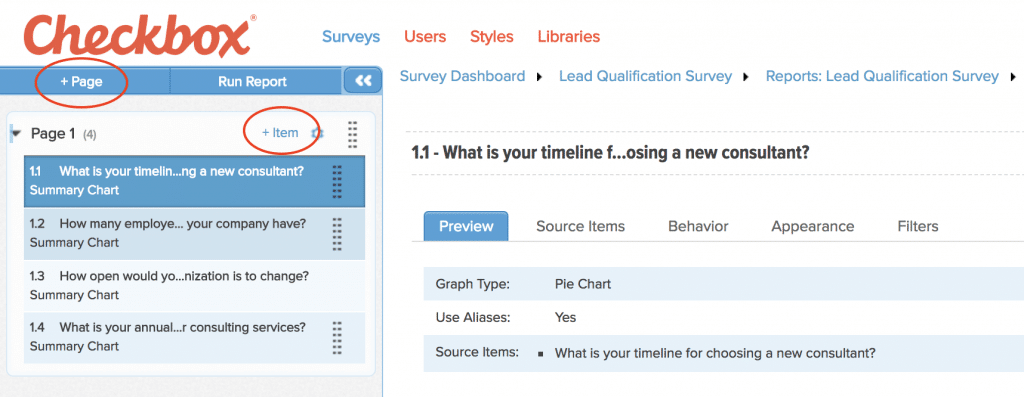Click the Checkbox logo
This screenshot has height=397, width=1024.
click(139, 37)
